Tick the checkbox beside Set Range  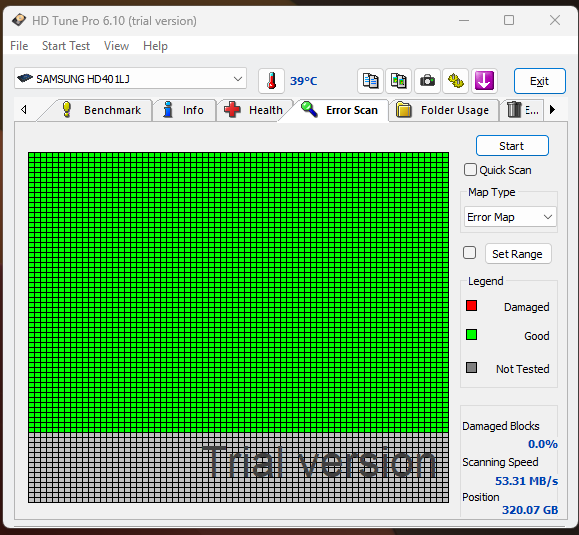point(469,253)
